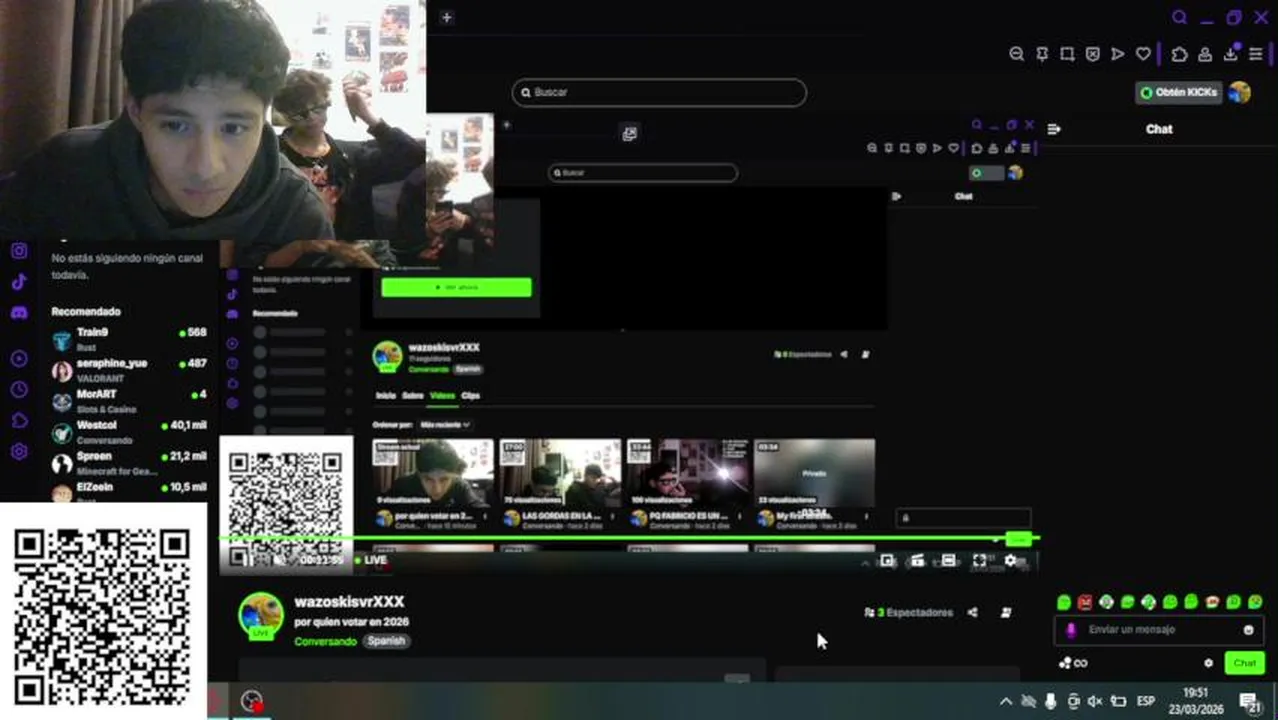This screenshot has width=1278, height=720.
Task: Toggle fullscreen in the video player
Action: tap(979, 561)
